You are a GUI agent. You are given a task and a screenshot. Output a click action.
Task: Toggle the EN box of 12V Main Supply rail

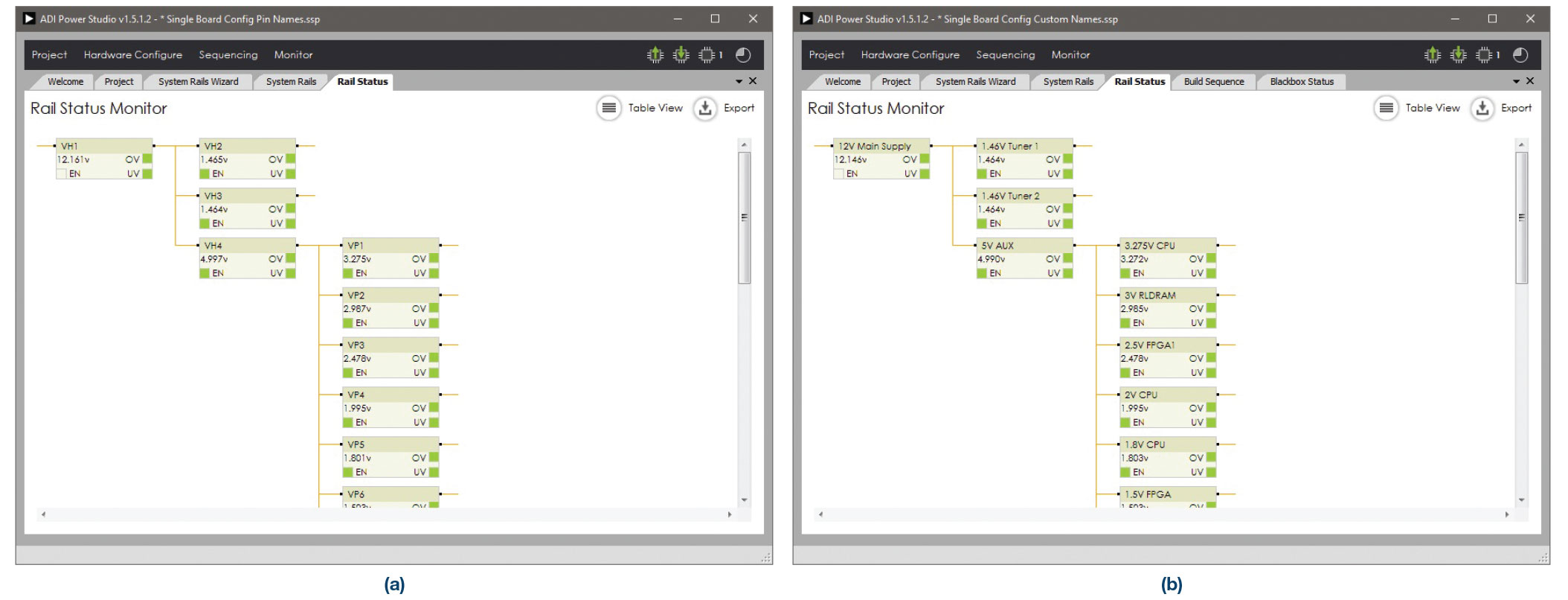click(x=839, y=173)
